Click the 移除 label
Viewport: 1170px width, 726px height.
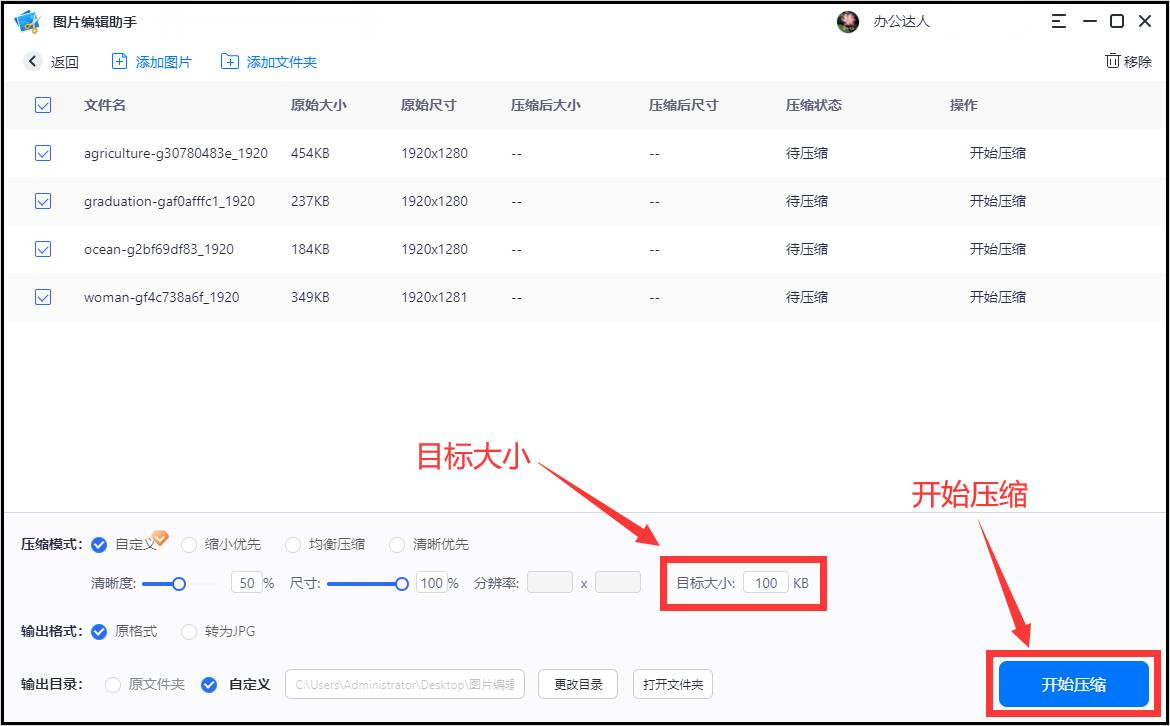coord(1138,62)
